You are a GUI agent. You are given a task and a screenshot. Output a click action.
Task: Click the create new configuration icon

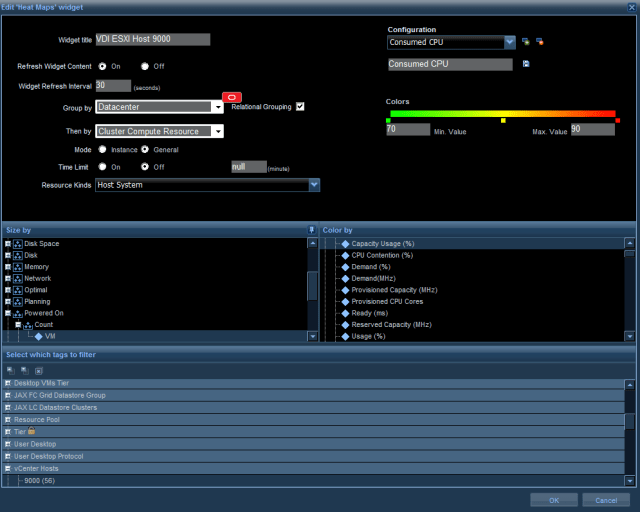[x=526, y=42]
